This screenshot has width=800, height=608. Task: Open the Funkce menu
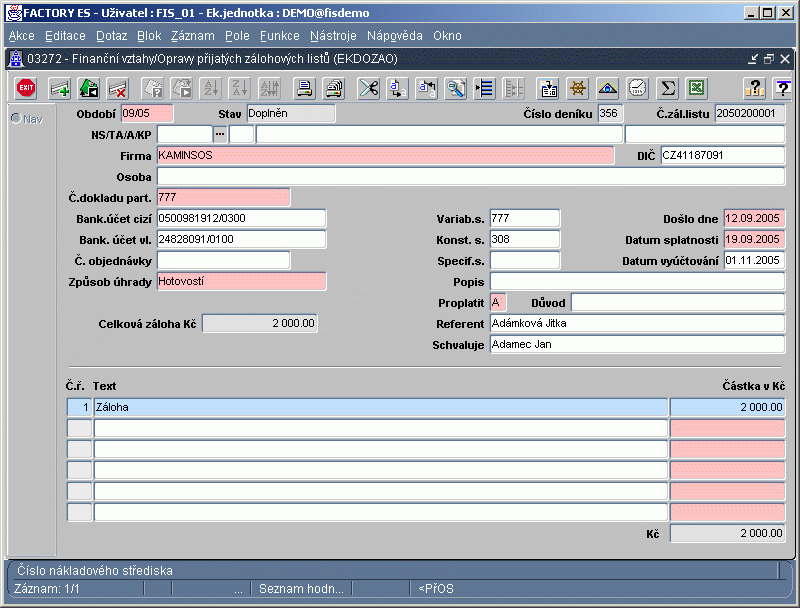(x=280, y=36)
